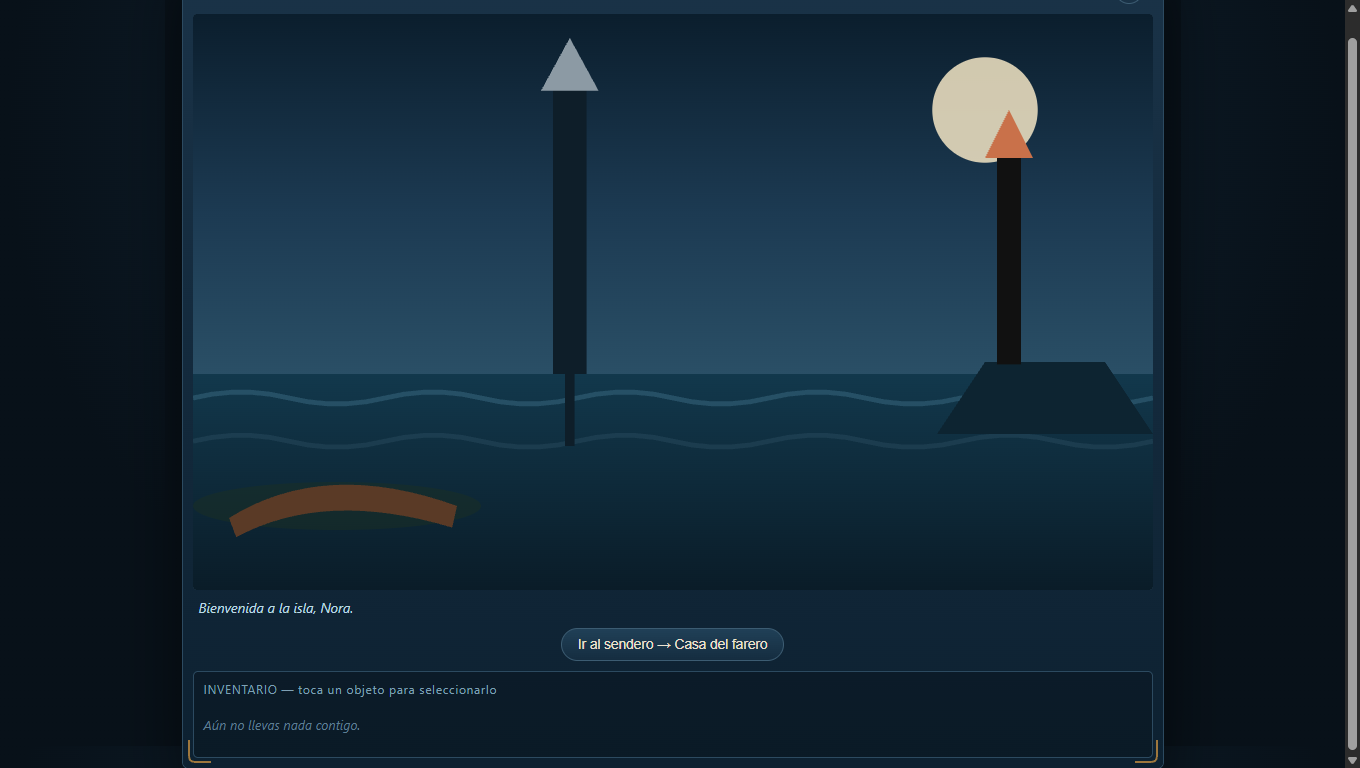The height and width of the screenshot is (768, 1360).
Task: Click the brown rowboat in the scene
Action: pos(343,508)
